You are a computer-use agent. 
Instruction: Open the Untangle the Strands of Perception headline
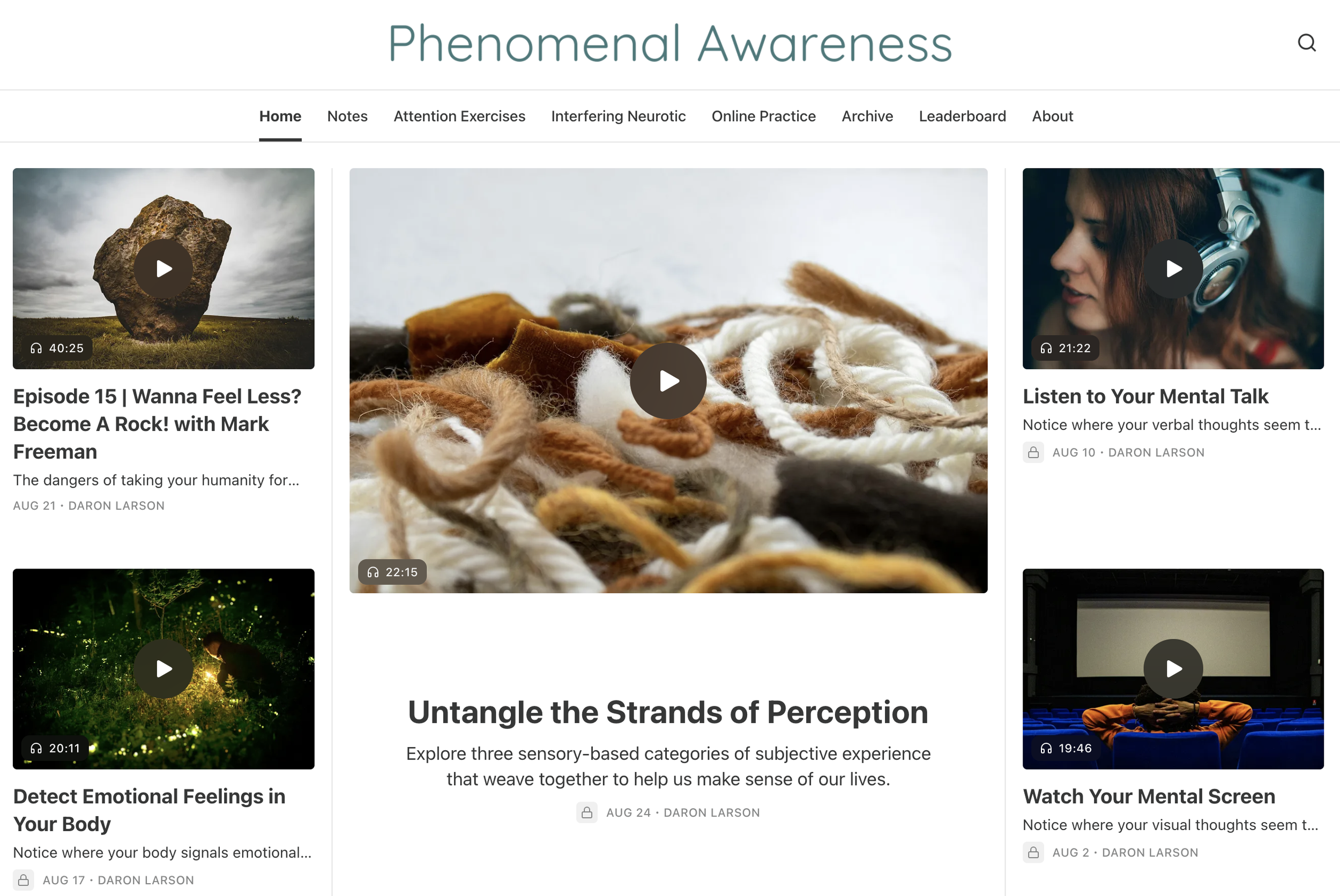coord(668,712)
